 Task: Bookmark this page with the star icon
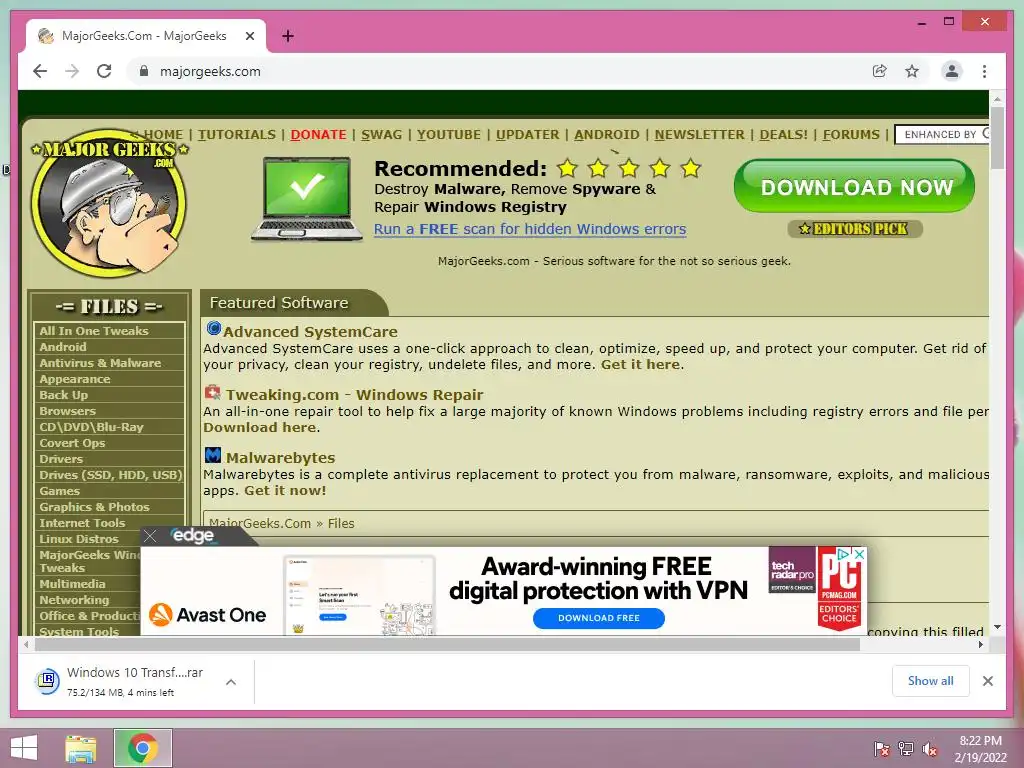coord(912,71)
